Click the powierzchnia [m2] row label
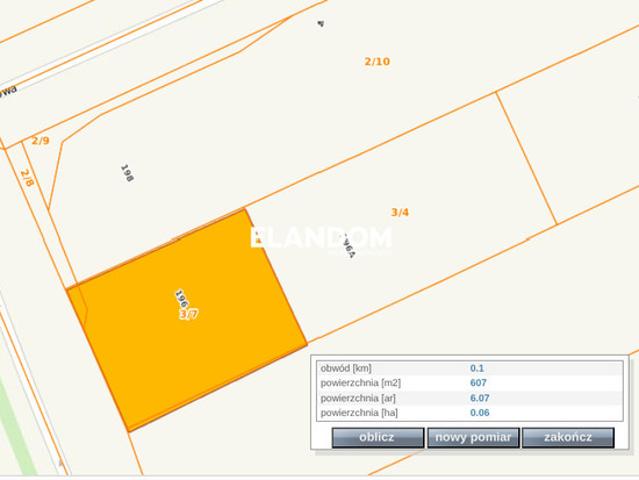Image resolution: width=639 pixels, height=480 pixels. (361, 383)
